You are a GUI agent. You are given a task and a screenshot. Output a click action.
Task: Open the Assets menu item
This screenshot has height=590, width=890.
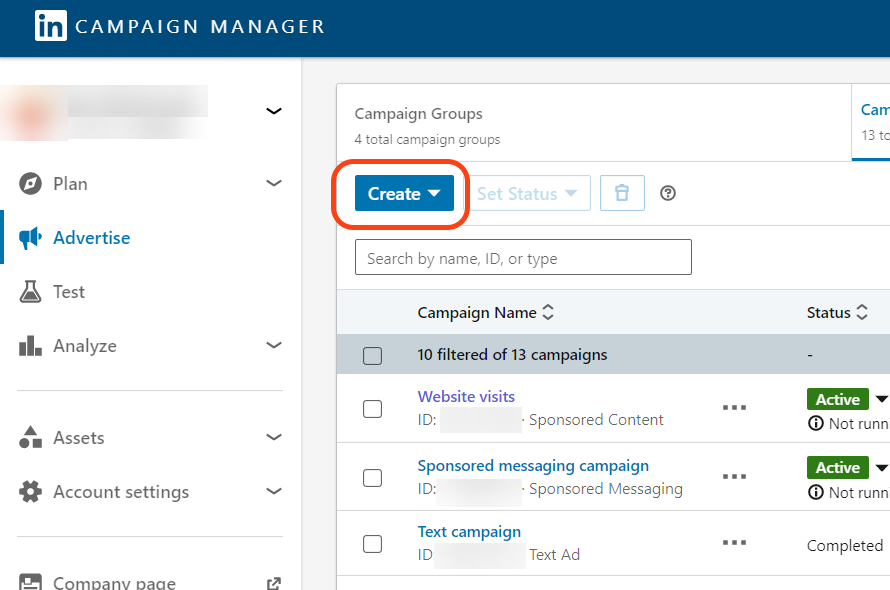pos(78,438)
